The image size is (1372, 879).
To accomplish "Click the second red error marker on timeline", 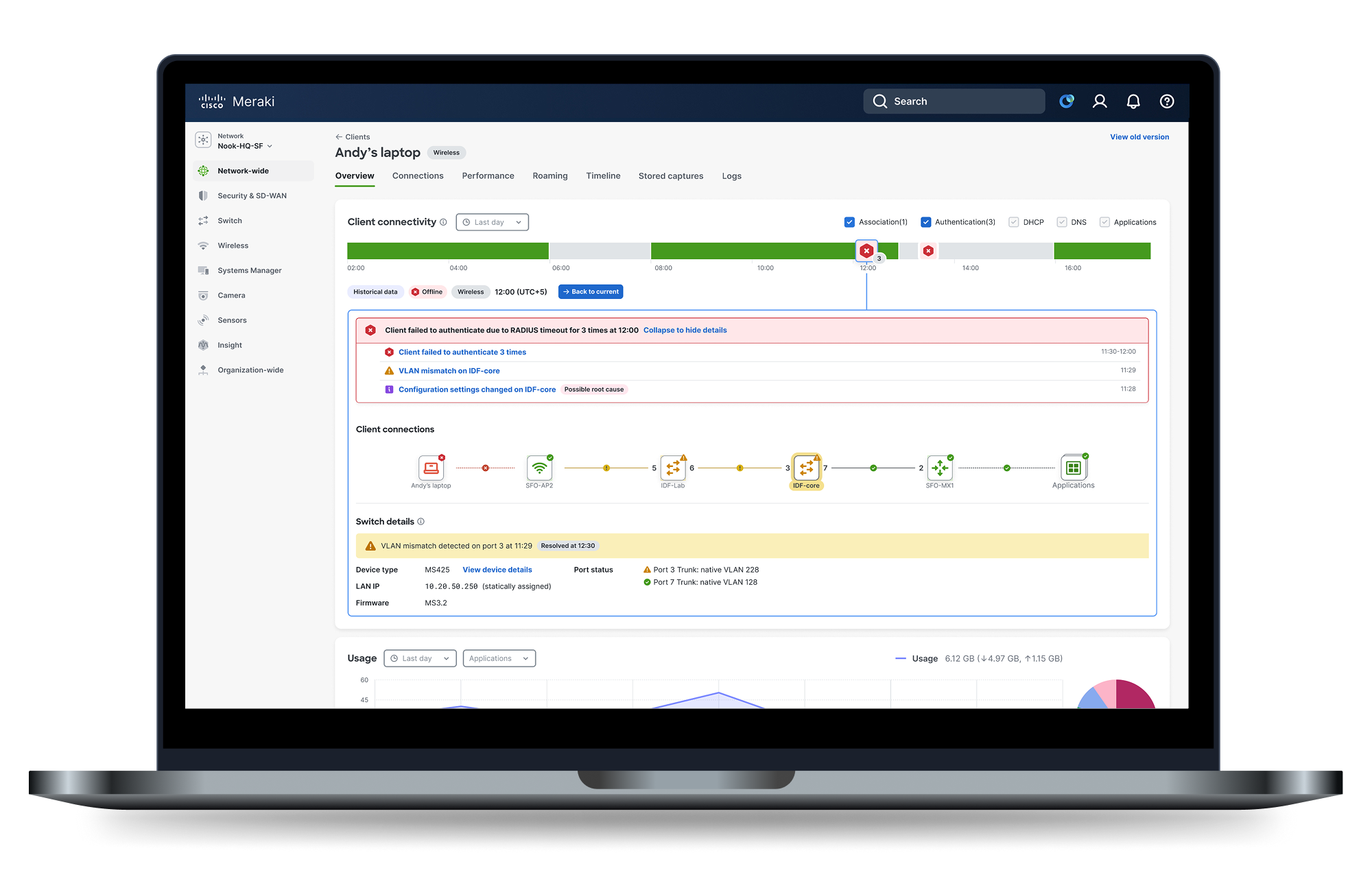I will (x=927, y=251).
